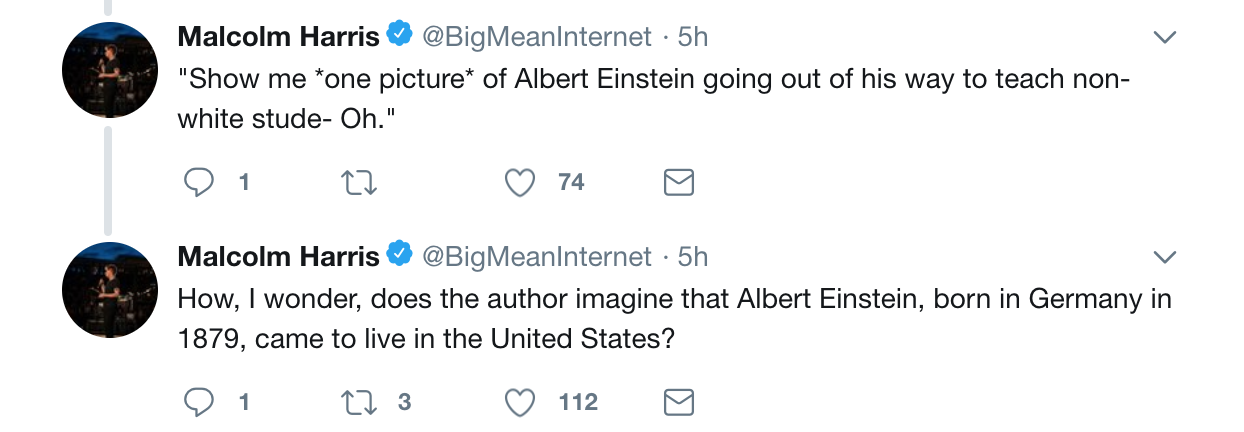Share the "How, I wonder" tweet via message
Image resolution: width=1244 pixels, height=432 pixels.
679,402
